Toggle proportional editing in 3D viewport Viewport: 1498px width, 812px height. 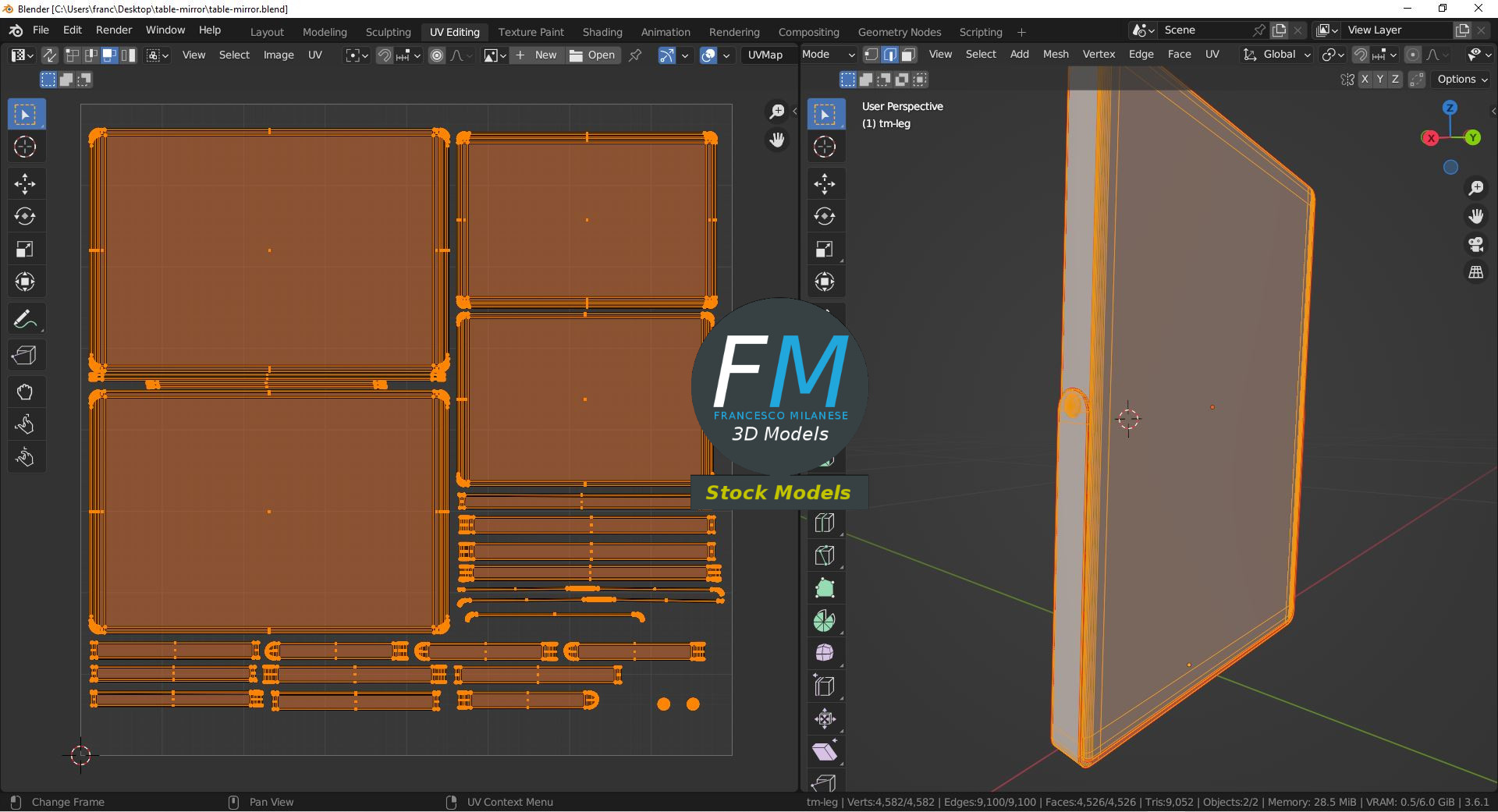tap(1412, 55)
